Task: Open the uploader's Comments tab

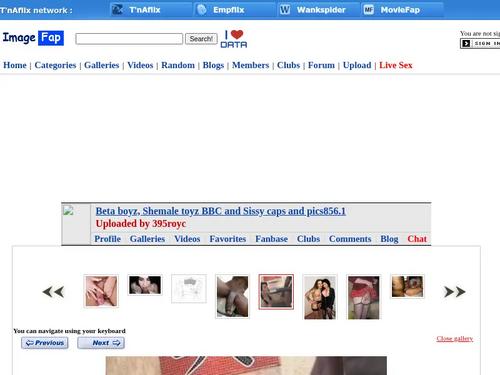Action: pyautogui.click(x=350, y=239)
